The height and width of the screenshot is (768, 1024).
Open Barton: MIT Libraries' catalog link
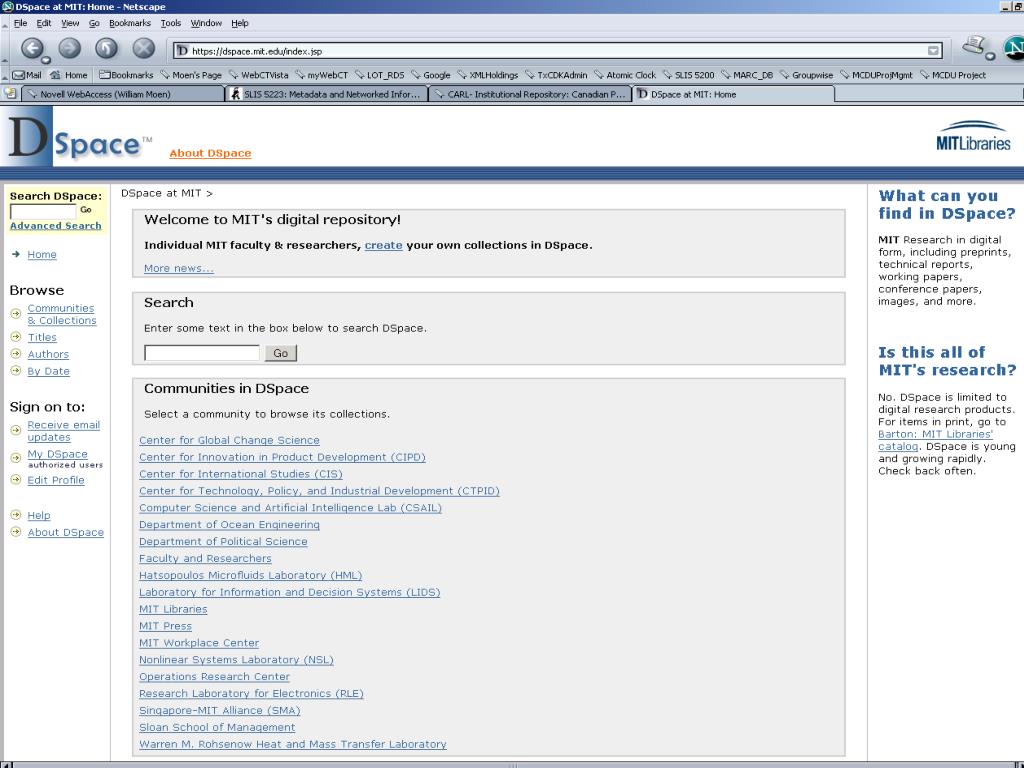[x=935, y=440]
